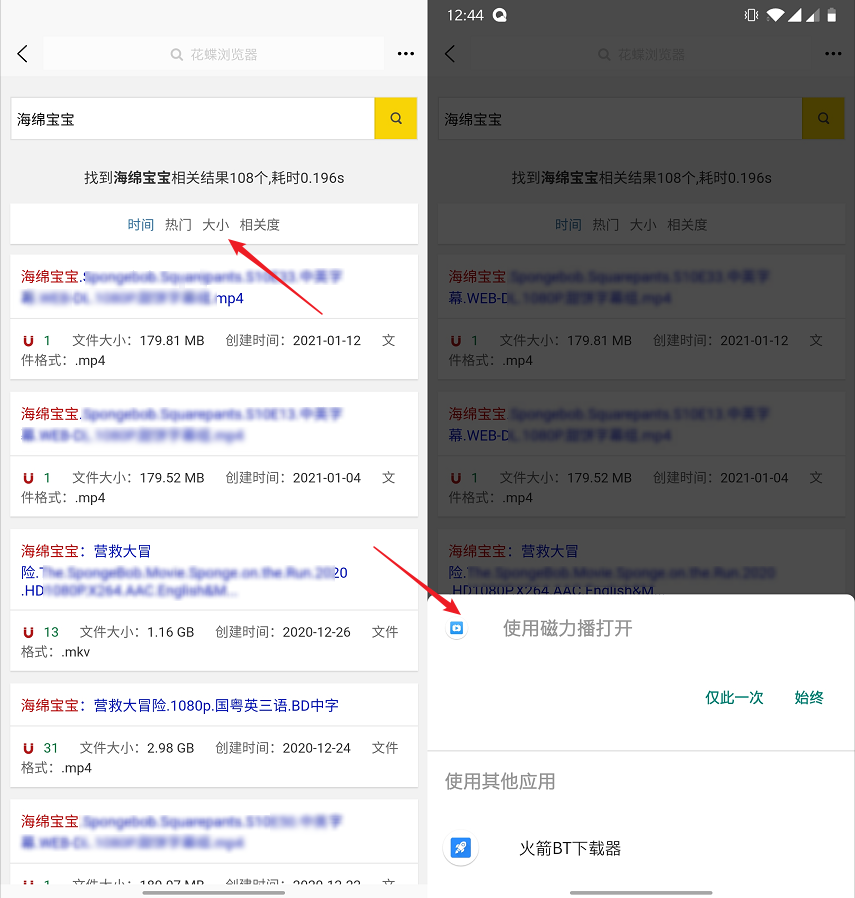
Task: Tap 花蝶浏览器 address bar in left screen
Action: (214, 54)
